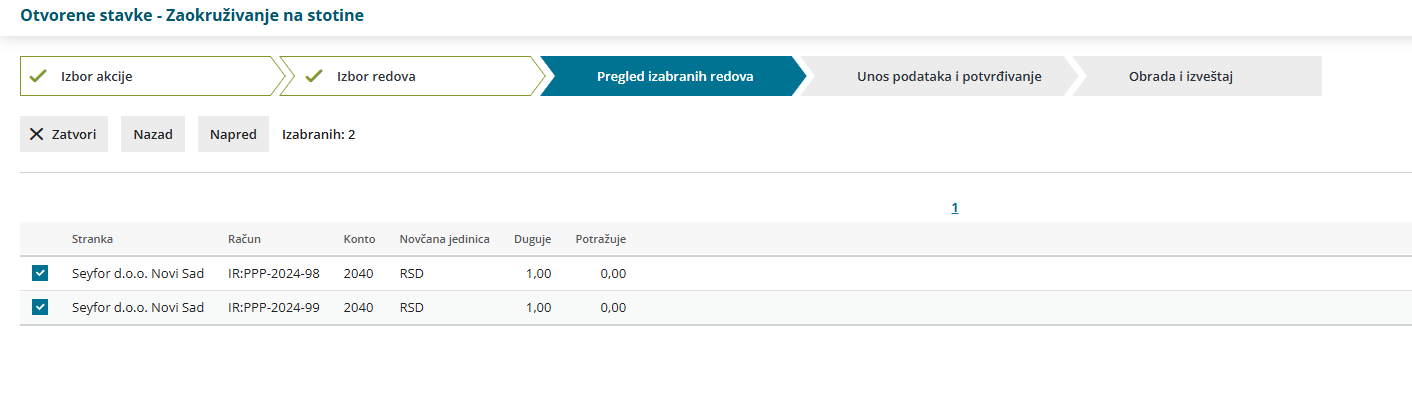Viewport: 1412px width, 409px height.
Task: Click Potražuje 0,00 in the IR:PPP-2024-98 row
Action: tap(613, 273)
